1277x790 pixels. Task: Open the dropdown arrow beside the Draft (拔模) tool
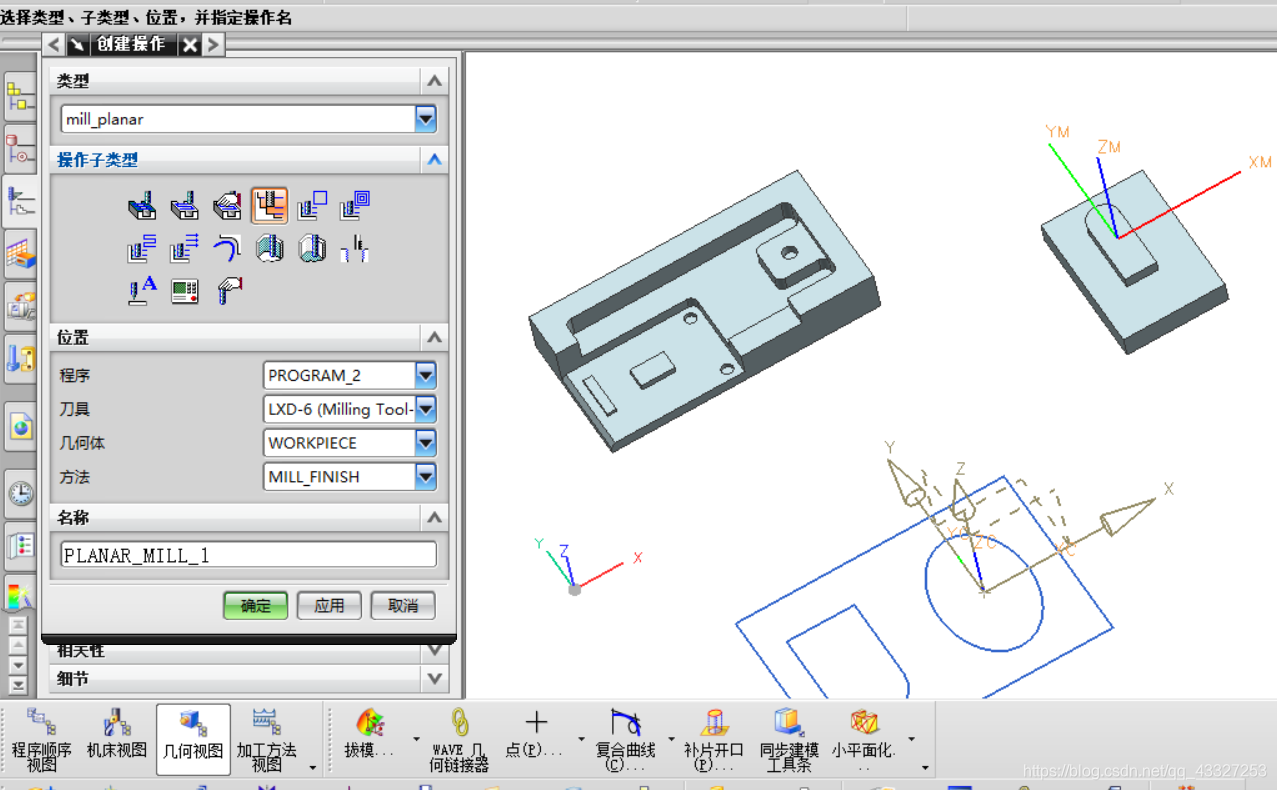(x=416, y=740)
